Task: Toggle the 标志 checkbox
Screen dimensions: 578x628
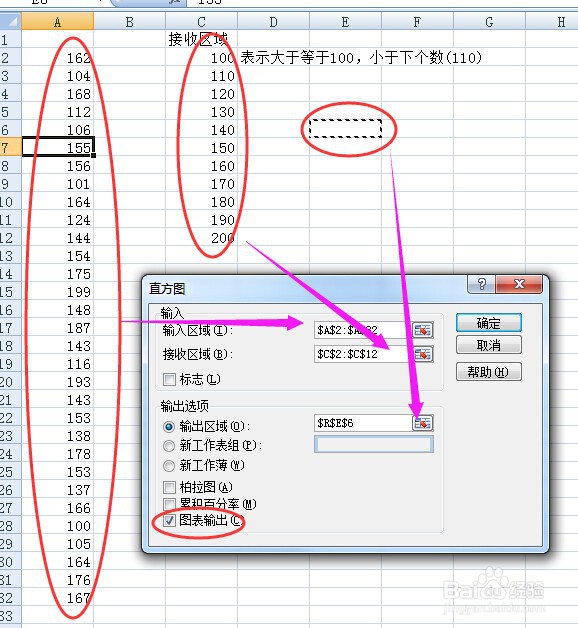Action: (x=169, y=379)
